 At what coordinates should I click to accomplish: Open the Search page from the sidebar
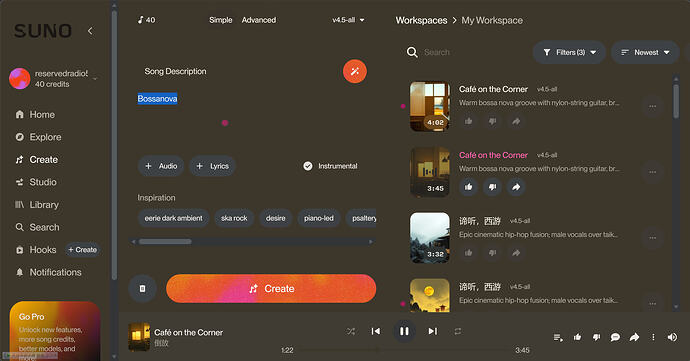pyautogui.click(x=37, y=227)
